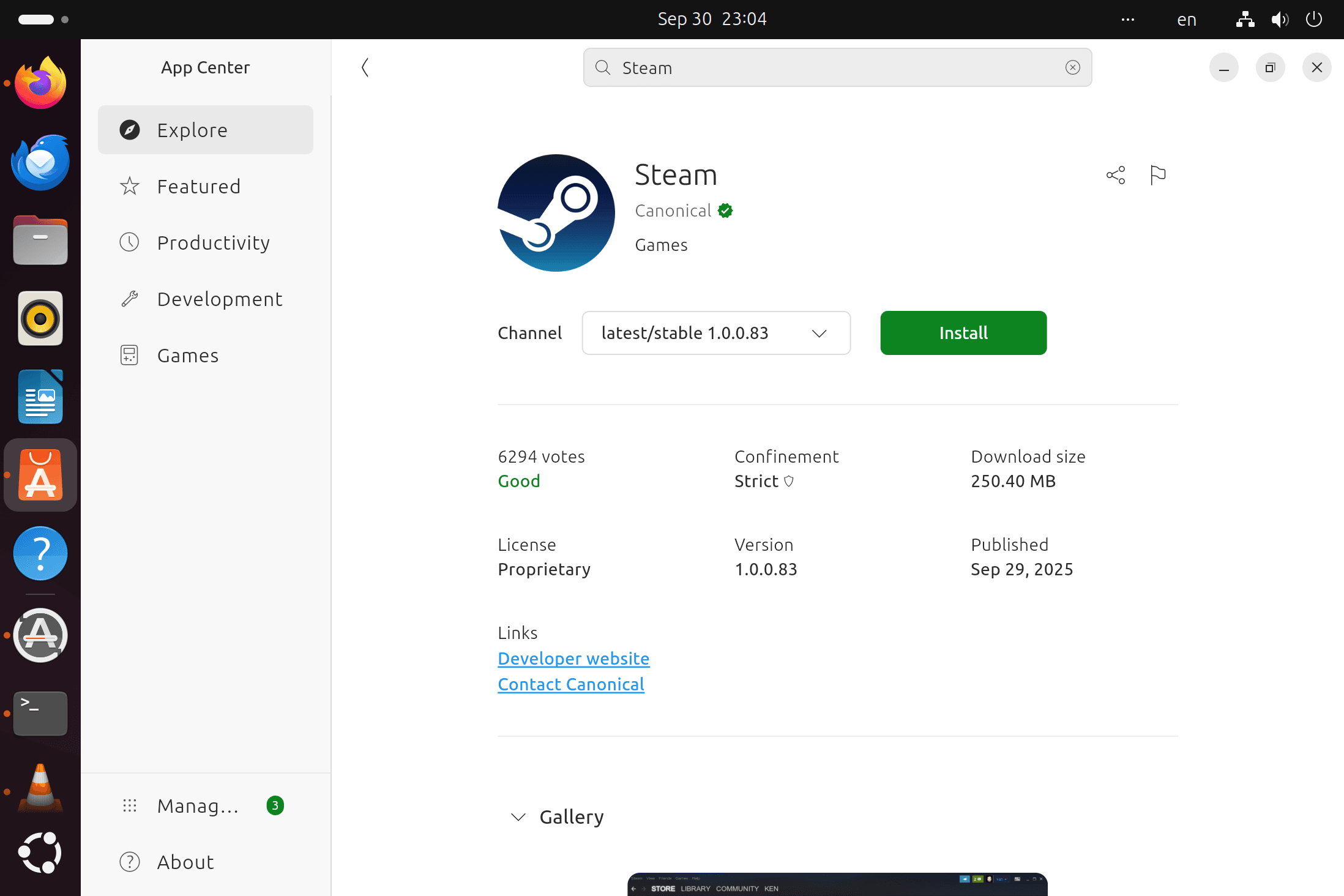This screenshot has height=896, width=1344.
Task: Click the share icon next to Steam
Action: coord(1115,175)
